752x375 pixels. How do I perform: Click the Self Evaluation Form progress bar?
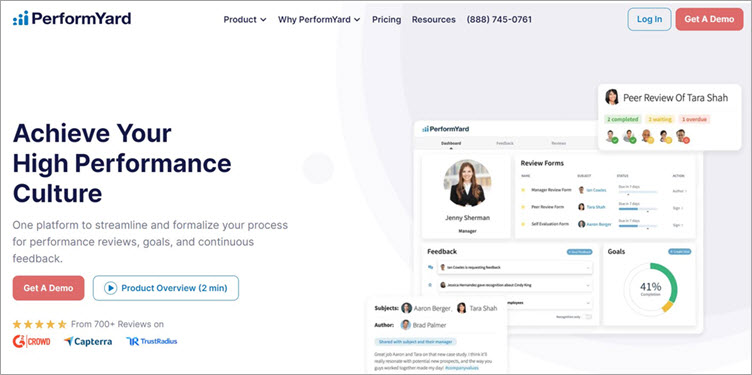click(638, 226)
